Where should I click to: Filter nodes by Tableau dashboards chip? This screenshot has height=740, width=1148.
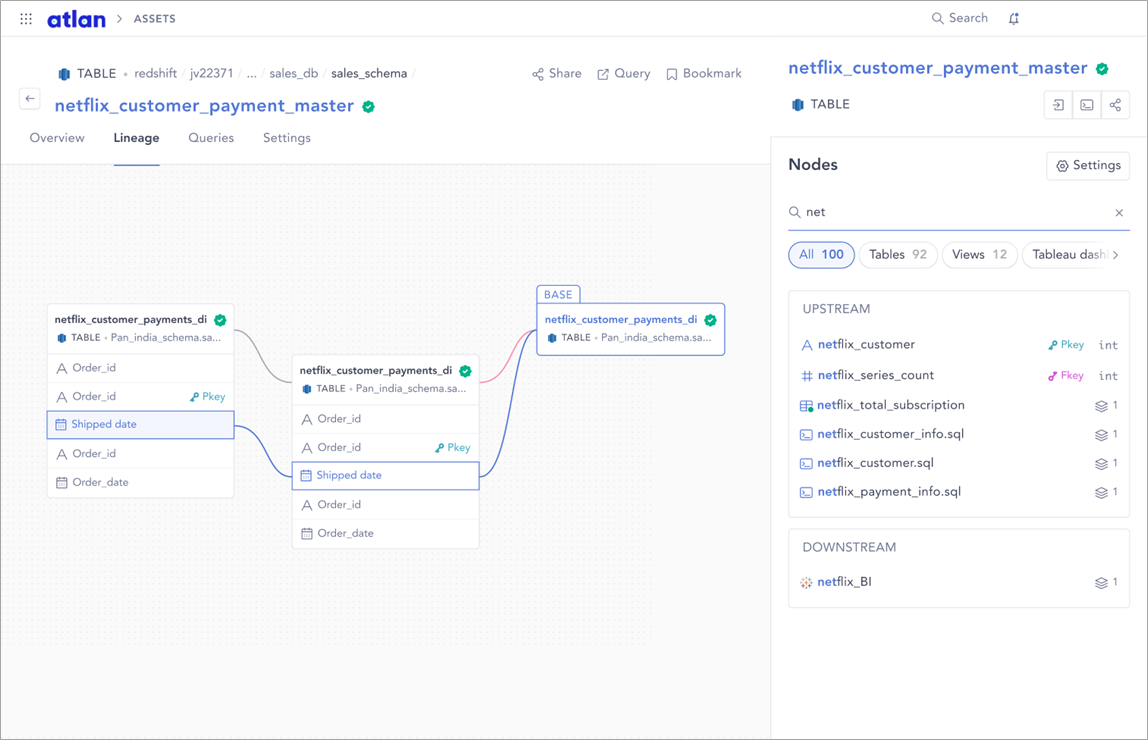click(x=1066, y=255)
